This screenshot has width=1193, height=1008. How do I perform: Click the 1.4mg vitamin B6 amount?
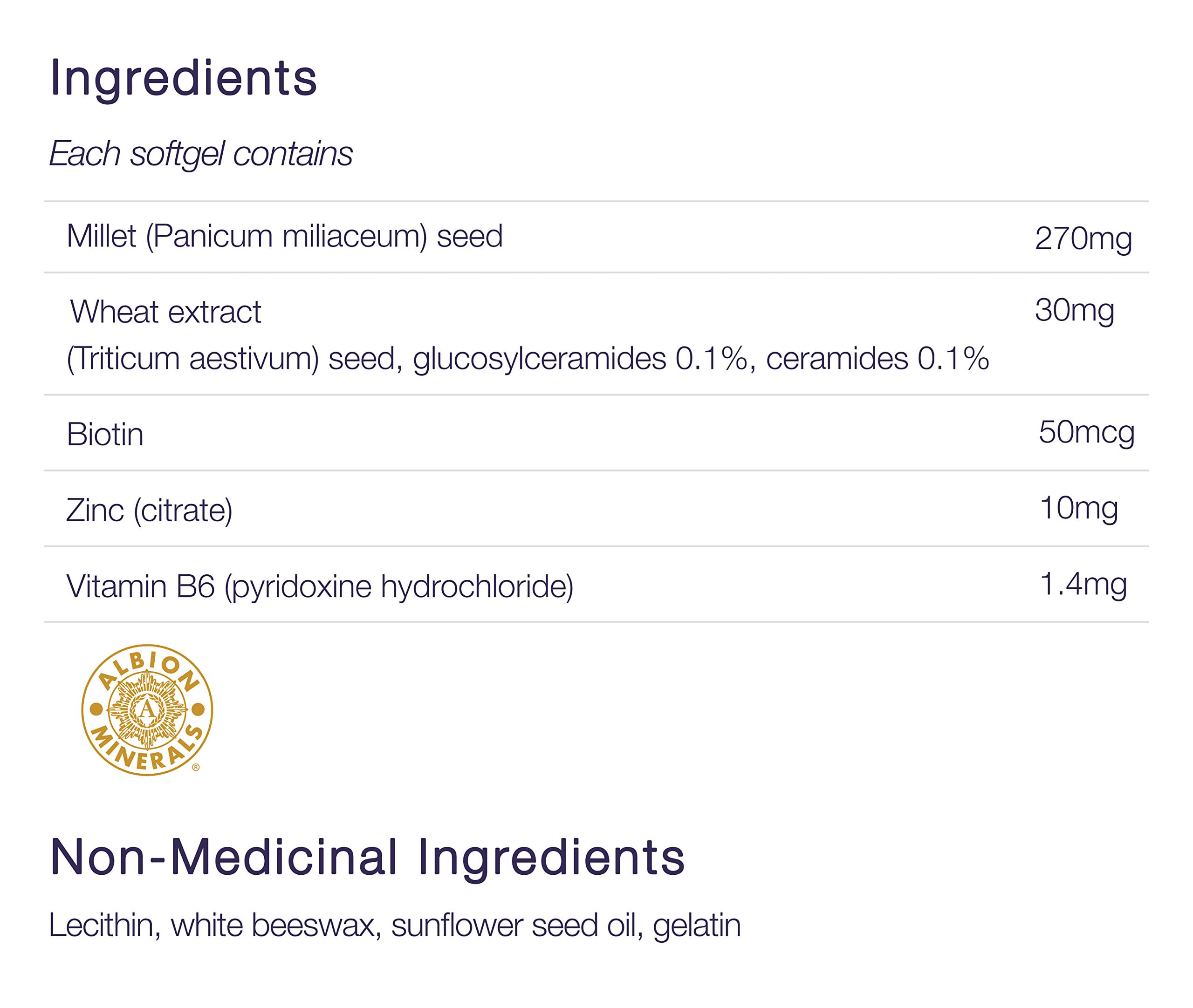pos(1083,585)
